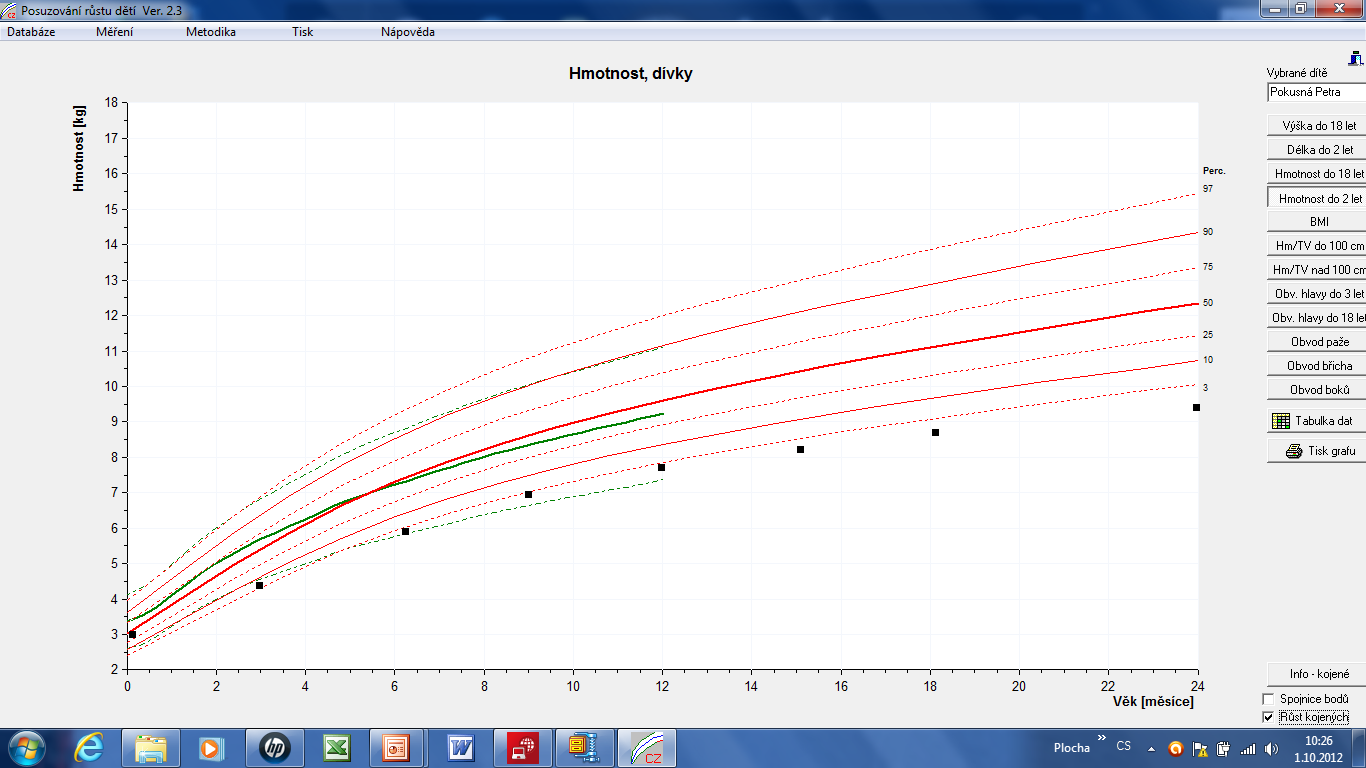Switch to PowerPoint in the taskbar
This screenshot has width=1366, height=768.
click(398, 747)
